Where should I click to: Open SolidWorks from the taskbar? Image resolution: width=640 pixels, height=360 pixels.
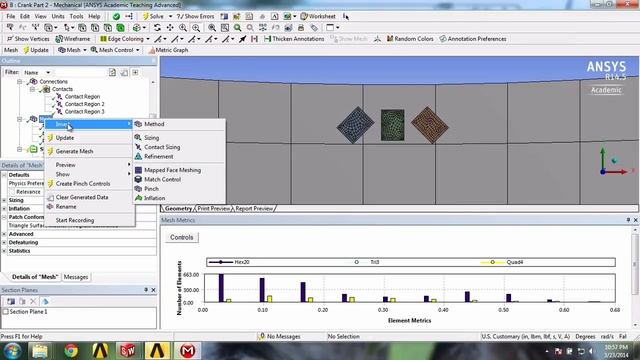click(x=127, y=351)
